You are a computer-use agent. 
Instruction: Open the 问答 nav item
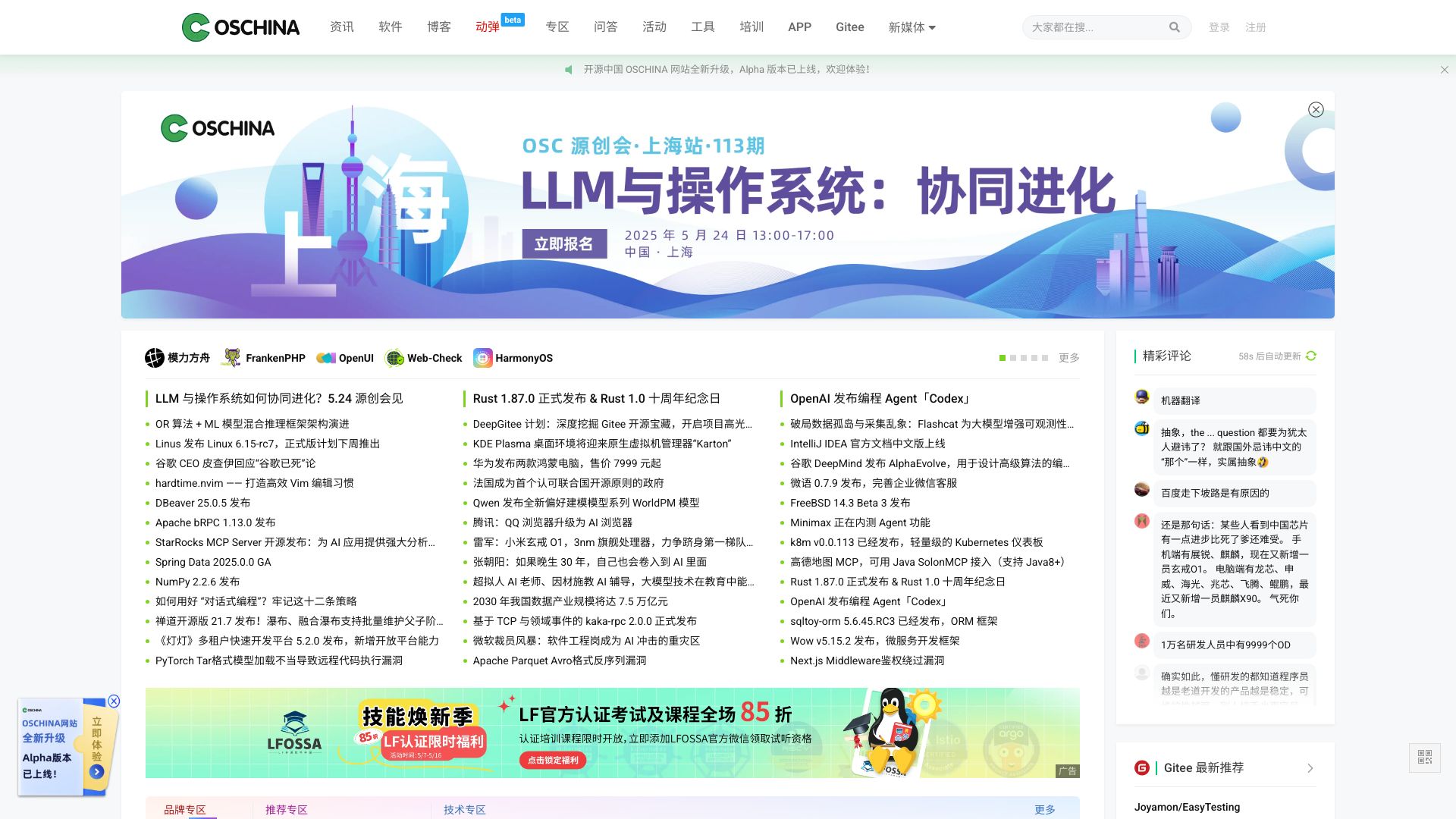point(606,27)
